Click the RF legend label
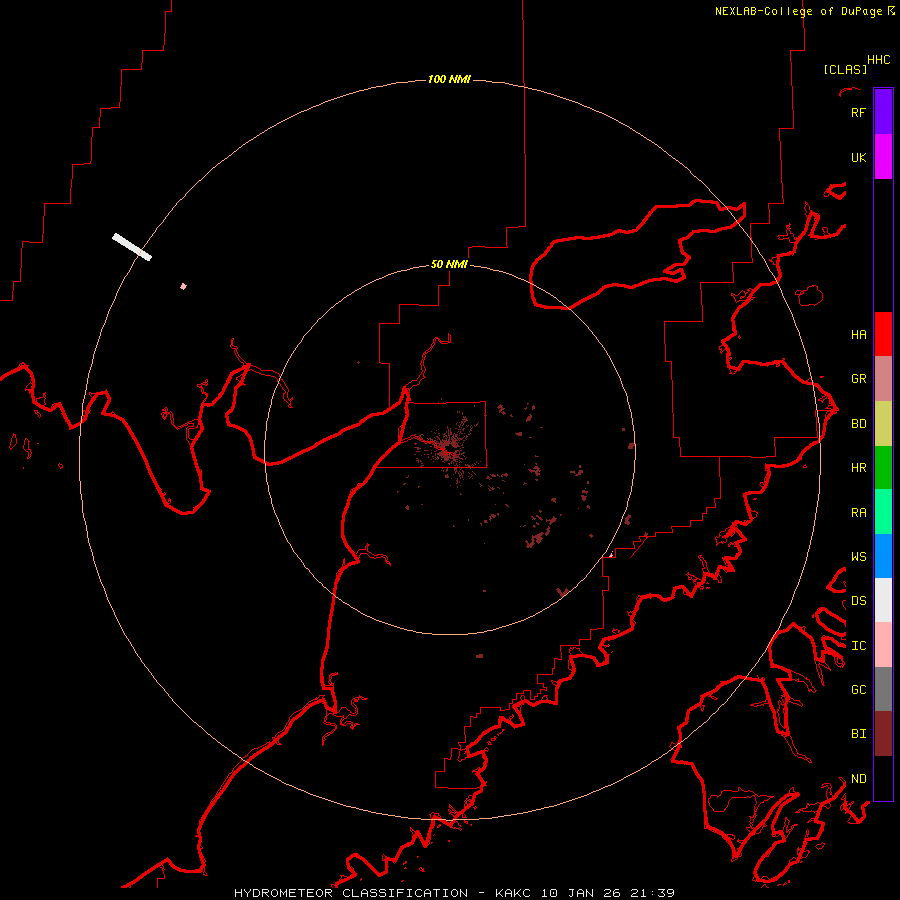This screenshot has width=900, height=900. (x=858, y=112)
